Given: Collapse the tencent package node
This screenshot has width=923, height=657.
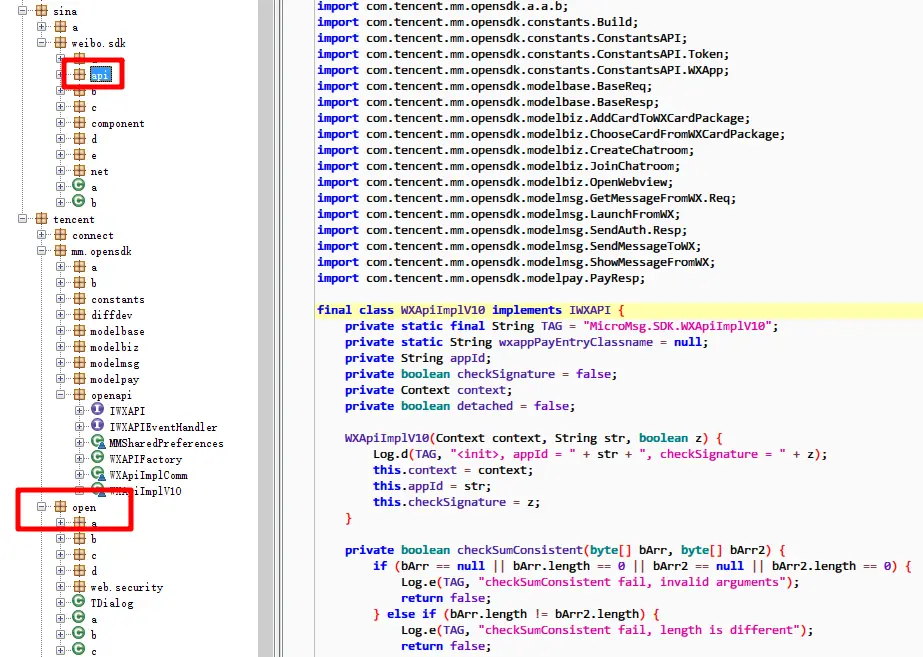Looking at the screenshot, I should point(22,219).
